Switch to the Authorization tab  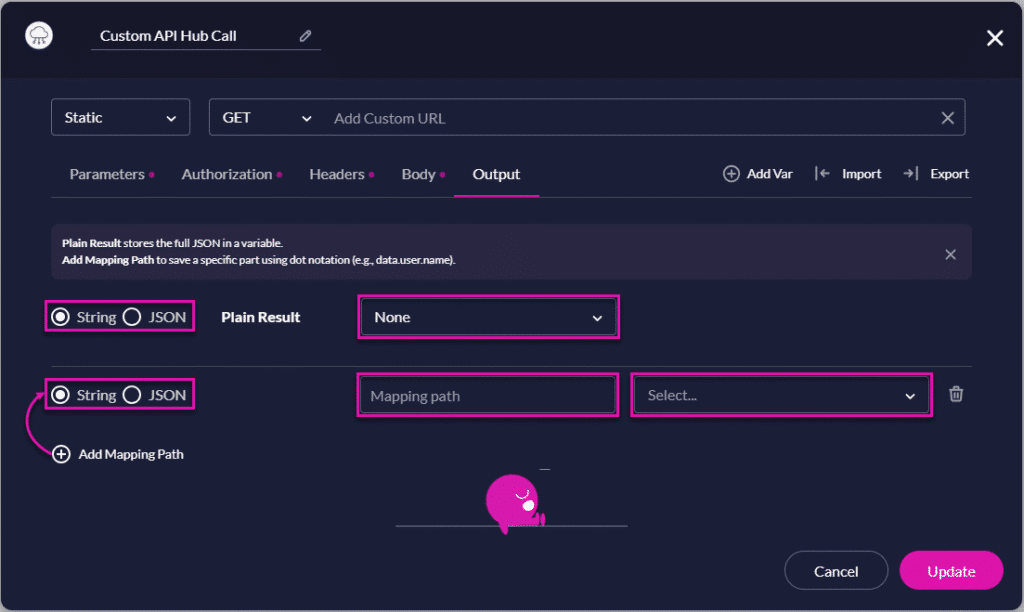click(226, 173)
